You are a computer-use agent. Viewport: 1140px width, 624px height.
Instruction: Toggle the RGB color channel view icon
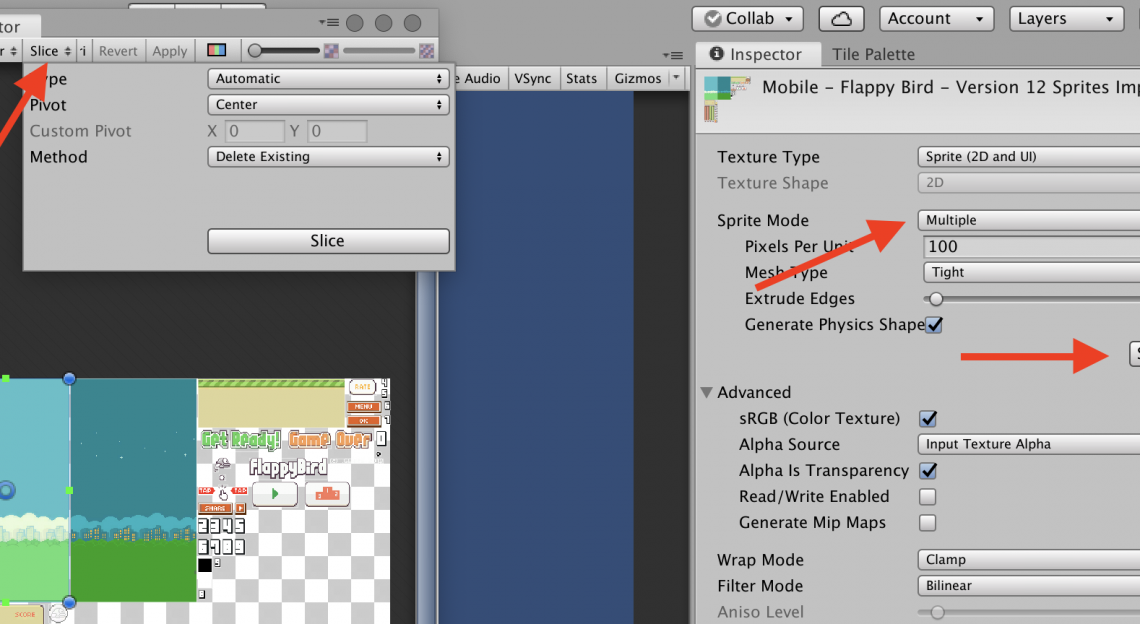tap(216, 51)
